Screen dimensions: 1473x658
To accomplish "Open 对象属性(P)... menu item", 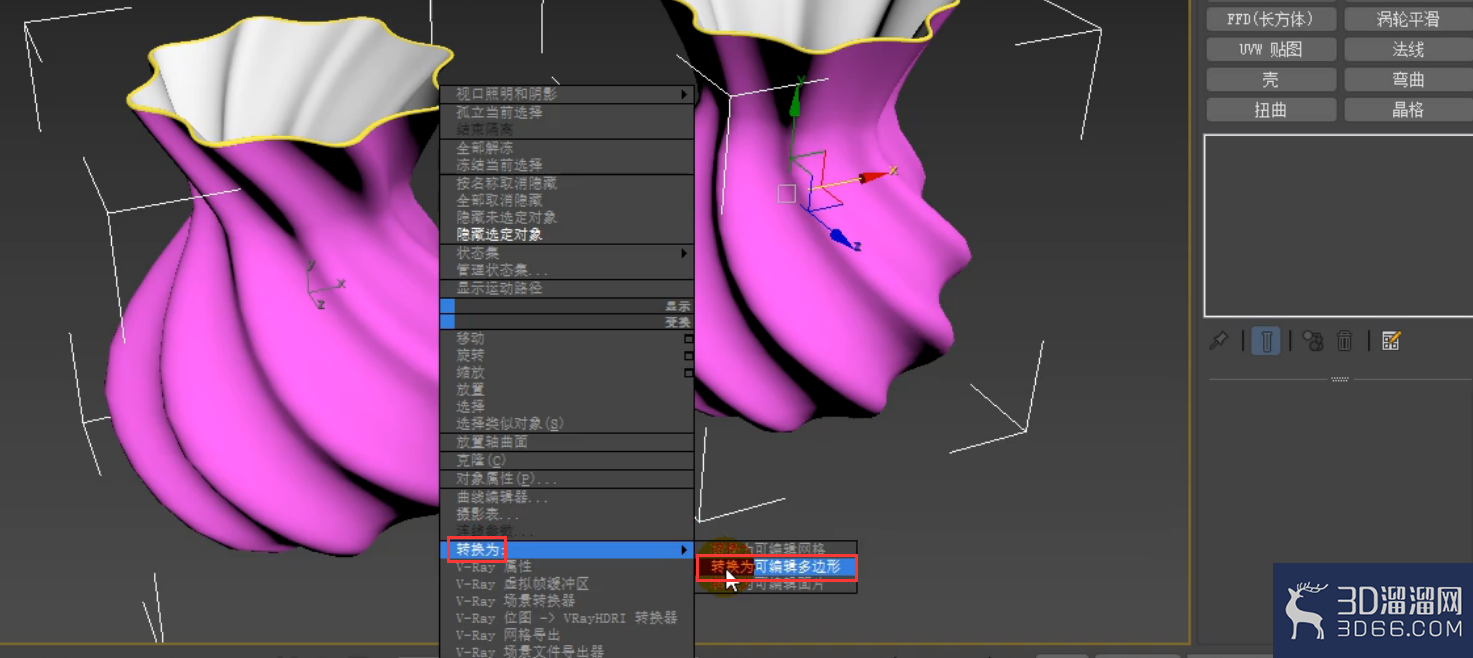I will tap(567, 479).
